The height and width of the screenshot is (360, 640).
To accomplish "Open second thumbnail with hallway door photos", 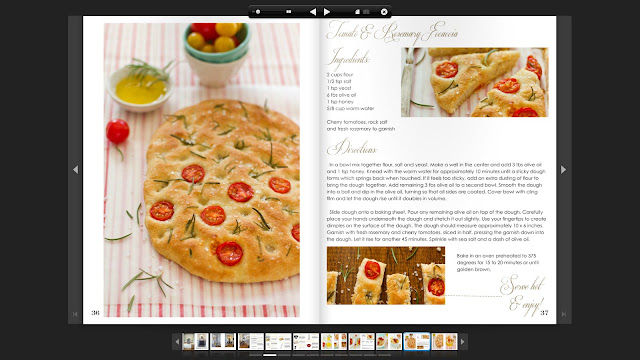I will click(223, 341).
